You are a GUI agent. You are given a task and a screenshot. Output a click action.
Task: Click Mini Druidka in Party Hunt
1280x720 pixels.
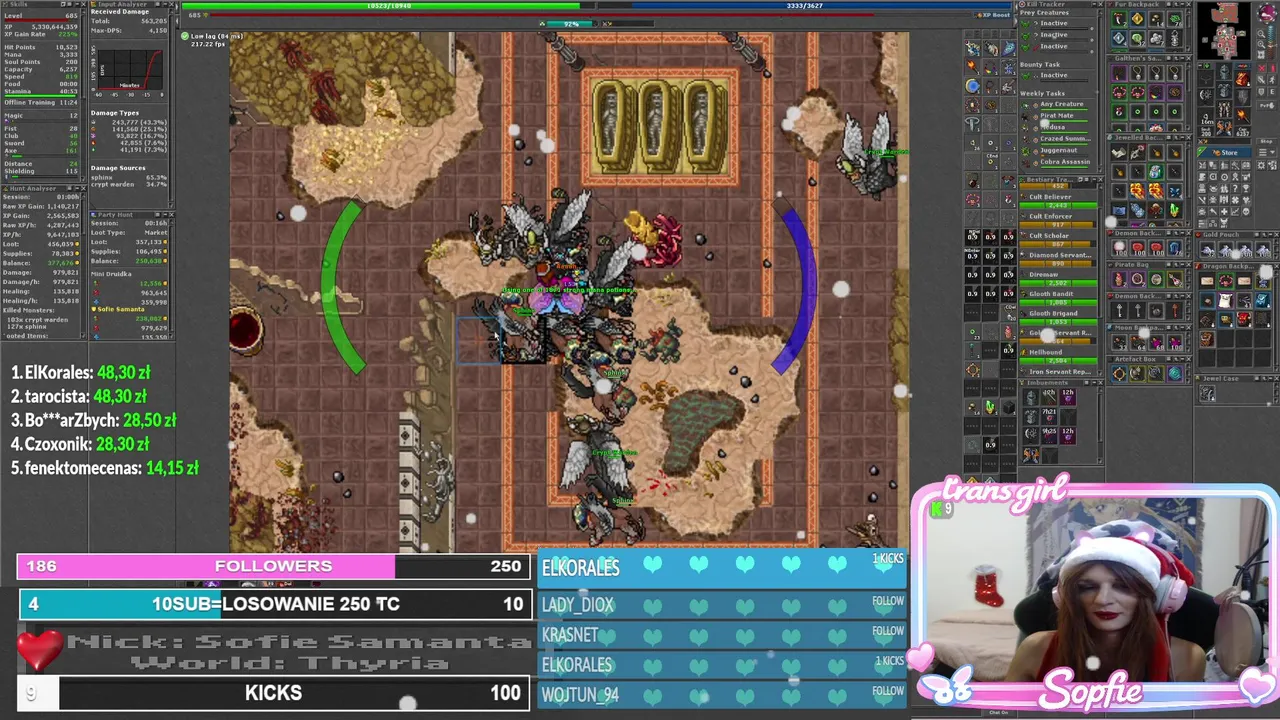(112, 272)
